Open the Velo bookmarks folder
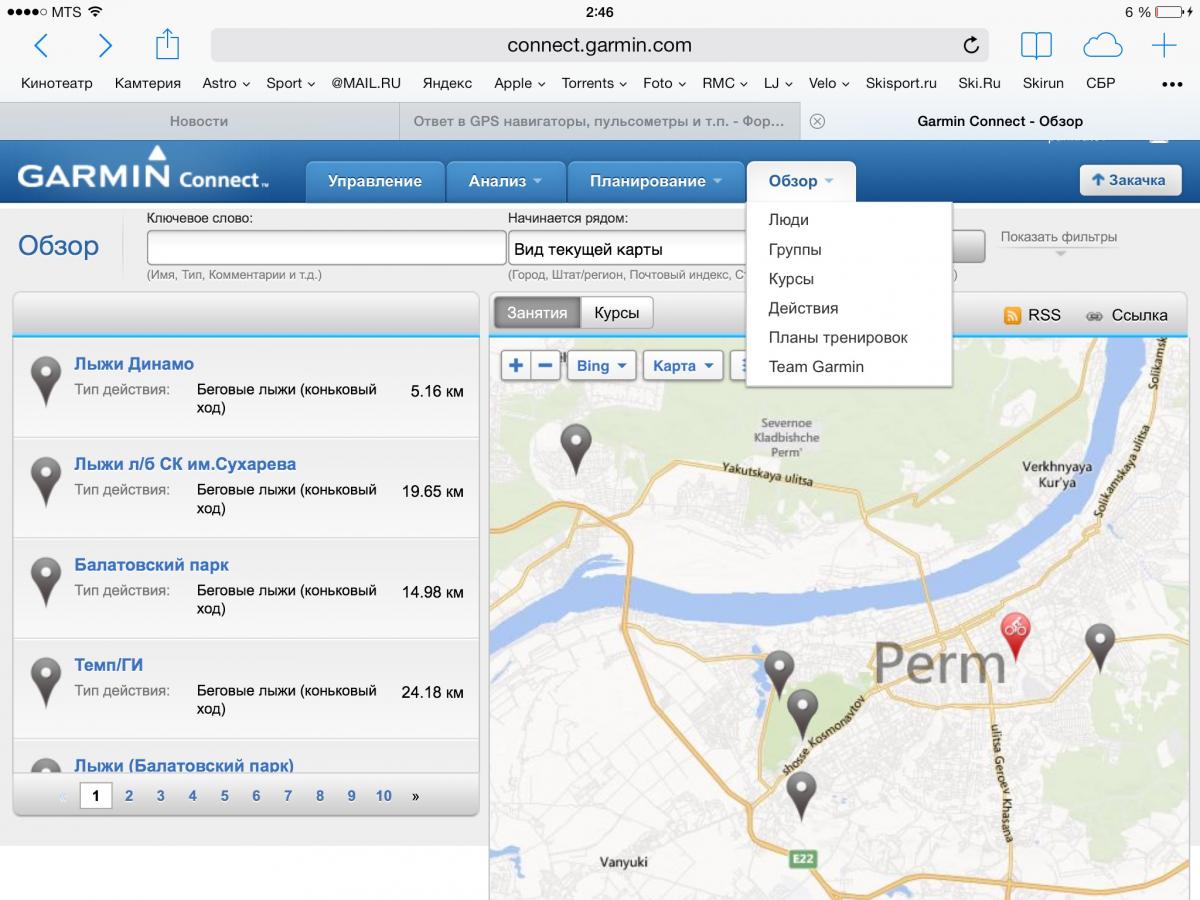Image resolution: width=1200 pixels, height=900 pixels. point(829,83)
